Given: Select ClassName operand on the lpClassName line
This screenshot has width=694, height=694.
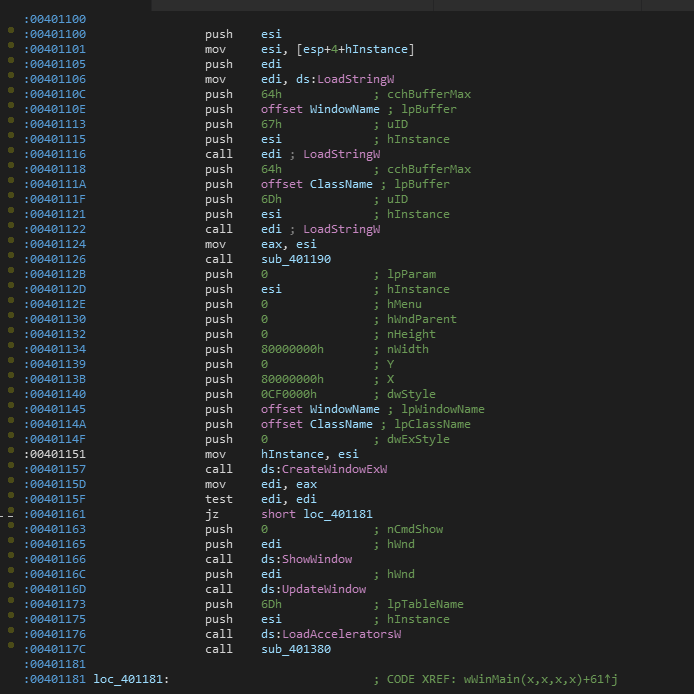Looking at the screenshot, I should coord(340,424).
